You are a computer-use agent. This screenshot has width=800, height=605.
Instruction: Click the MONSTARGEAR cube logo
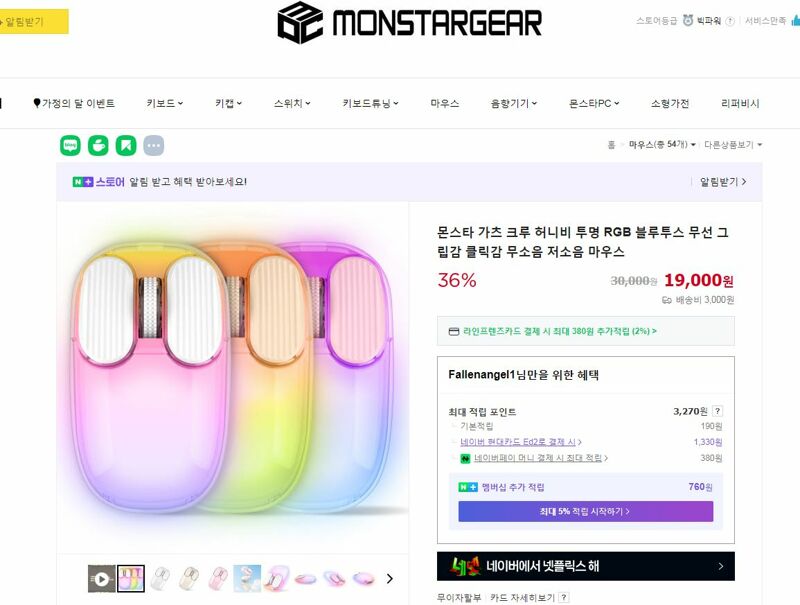pos(300,22)
